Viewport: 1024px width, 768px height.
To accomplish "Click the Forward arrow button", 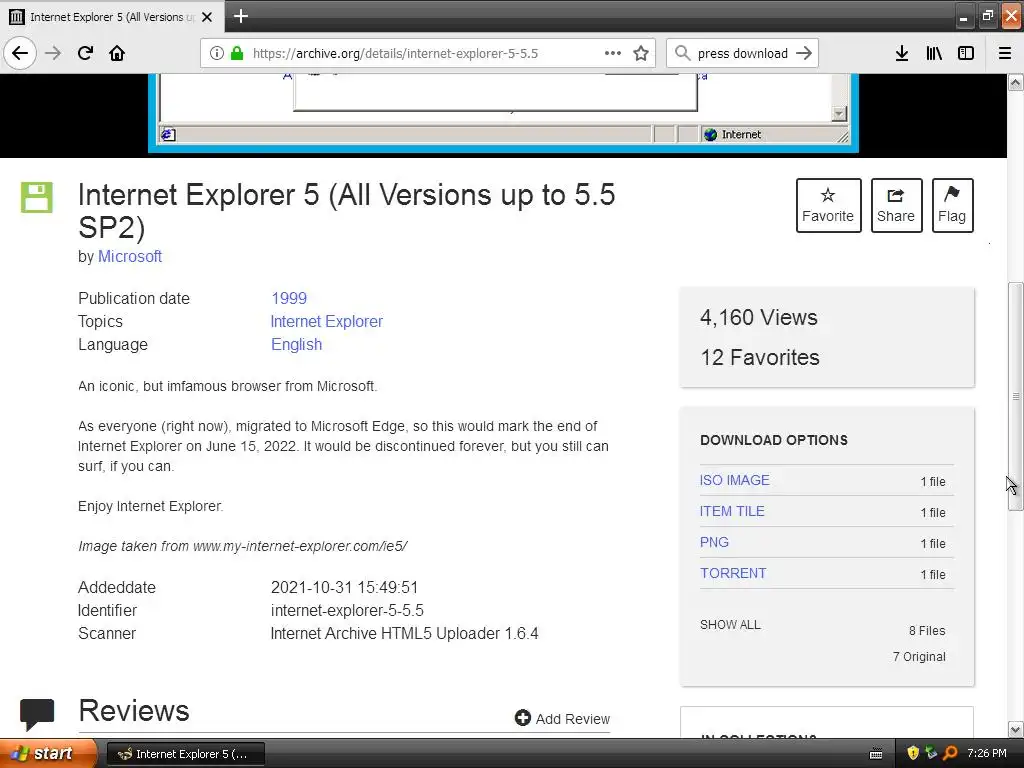I will coord(53,54).
